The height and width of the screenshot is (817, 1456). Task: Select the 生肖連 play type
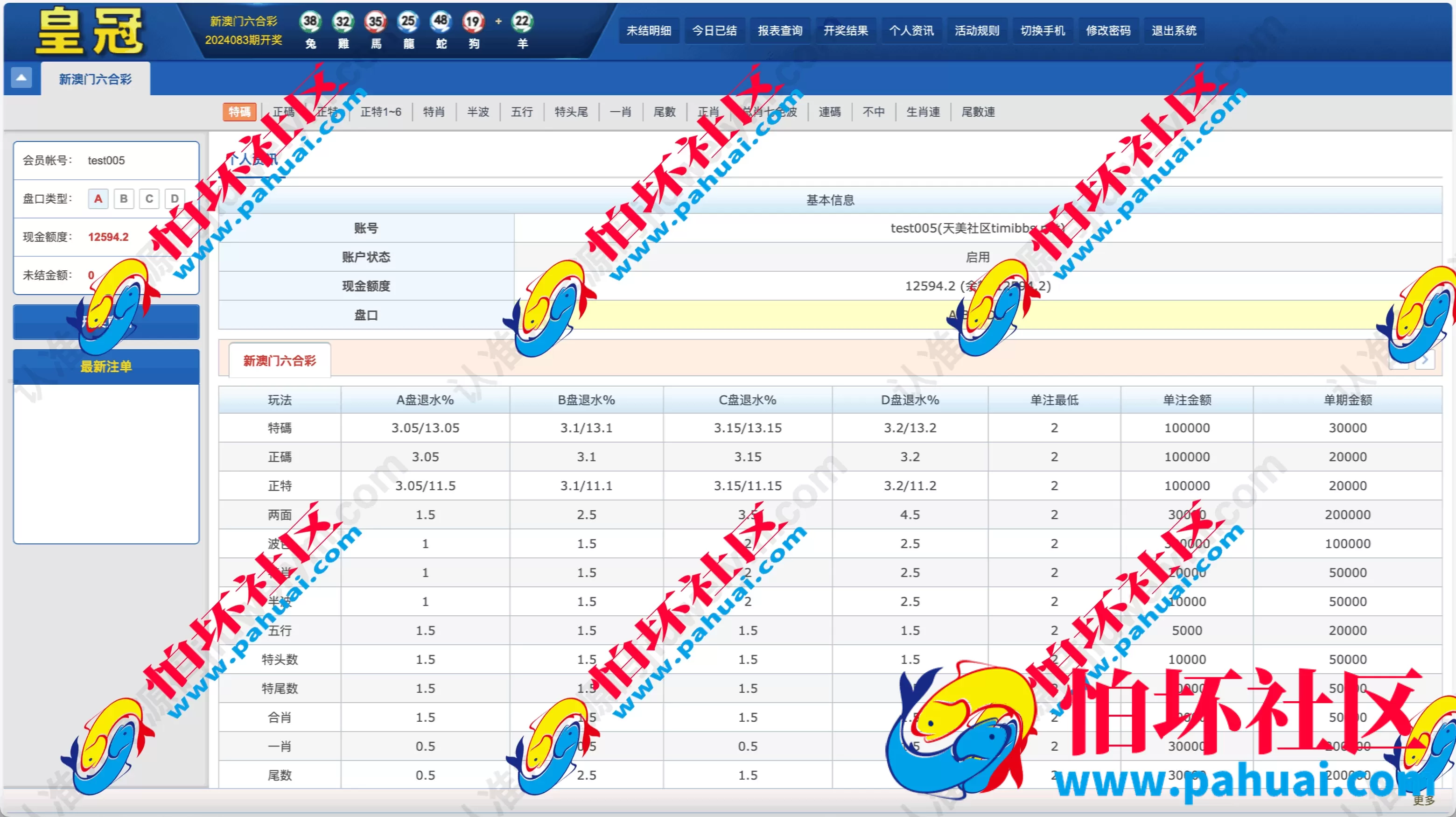point(923,112)
